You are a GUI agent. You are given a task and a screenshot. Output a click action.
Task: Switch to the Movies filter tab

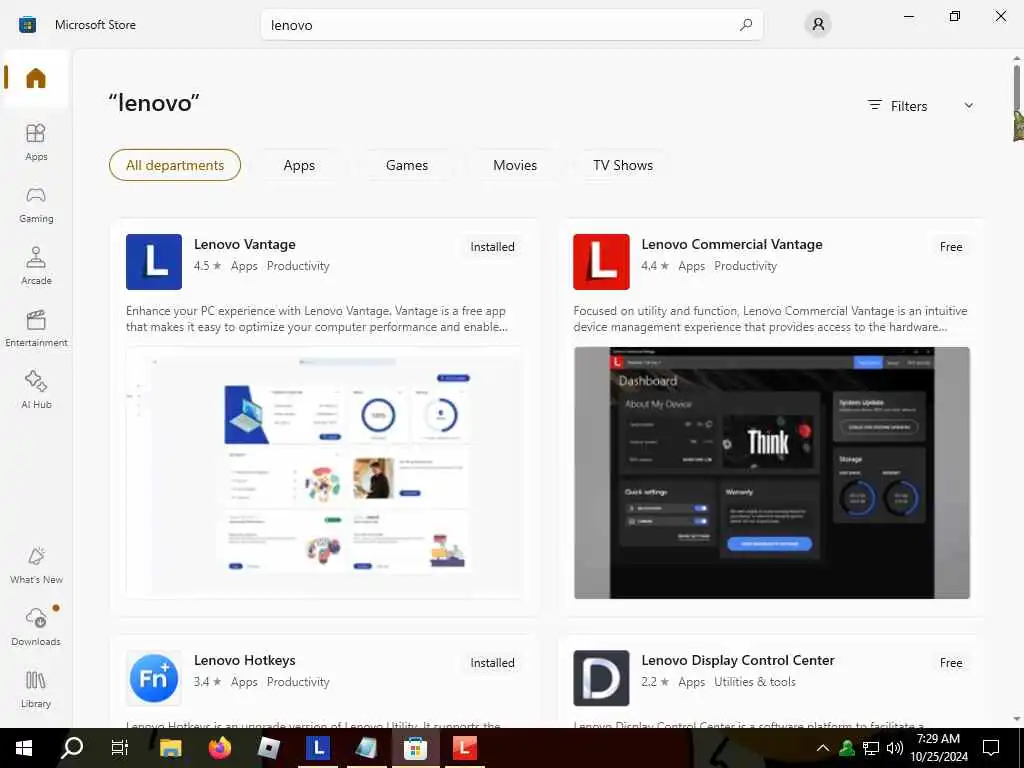(515, 165)
